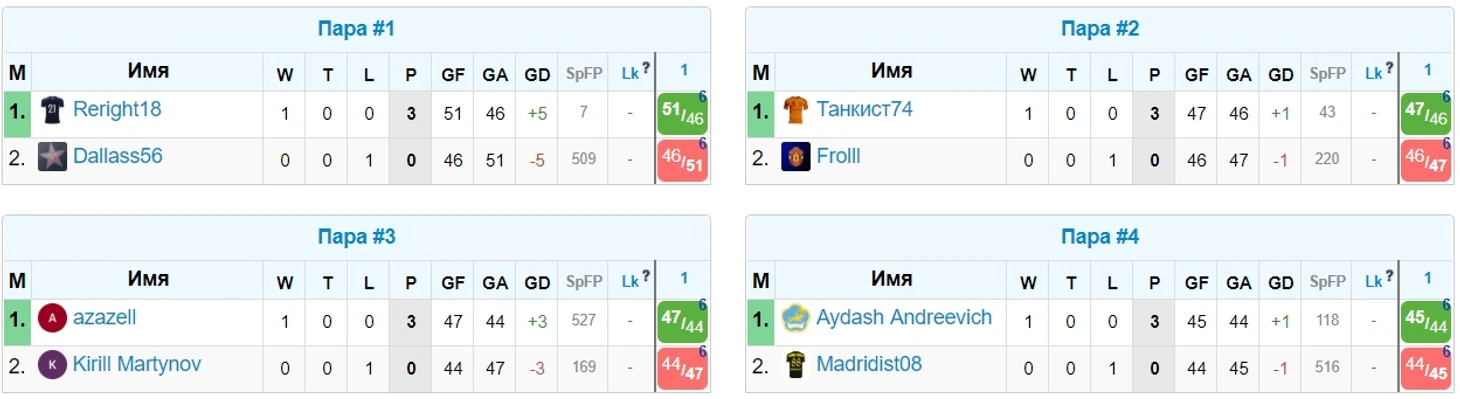Open the Пара #4 header link

pos(1100,237)
